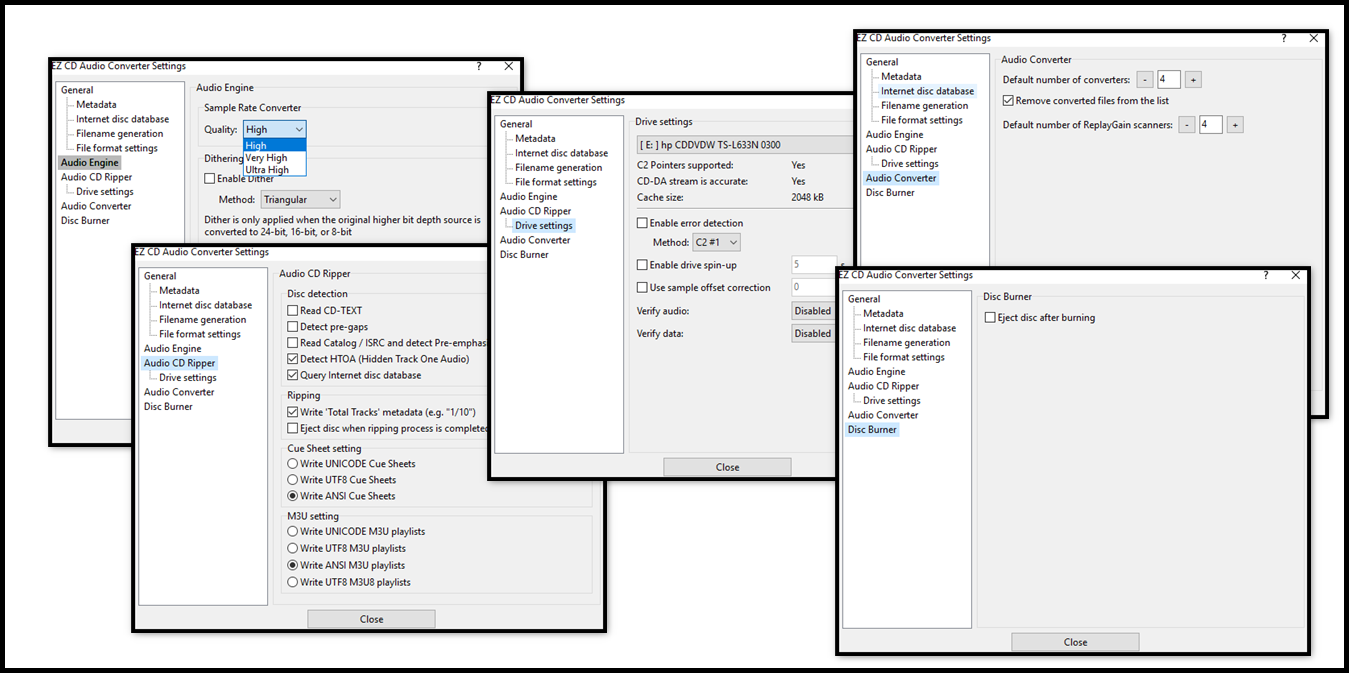Check Read Catalog / ISRC option
Image resolution: width=1349 pixels, height=673 pixels.
point(293,343)
